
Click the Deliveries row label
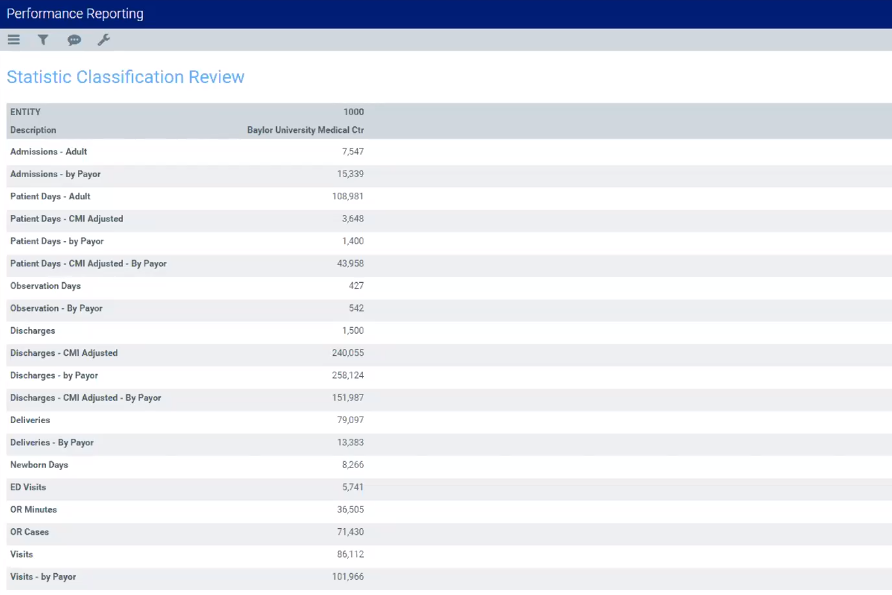pos(30,420)
